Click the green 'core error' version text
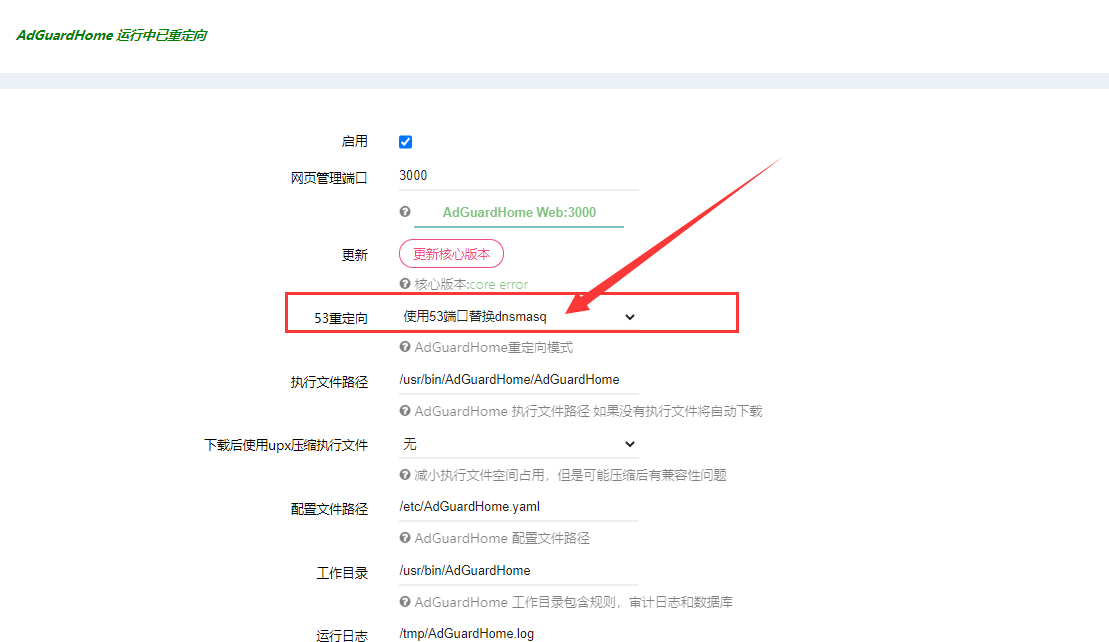This screenshot has height=642, width=1109. tap(499, 284)
